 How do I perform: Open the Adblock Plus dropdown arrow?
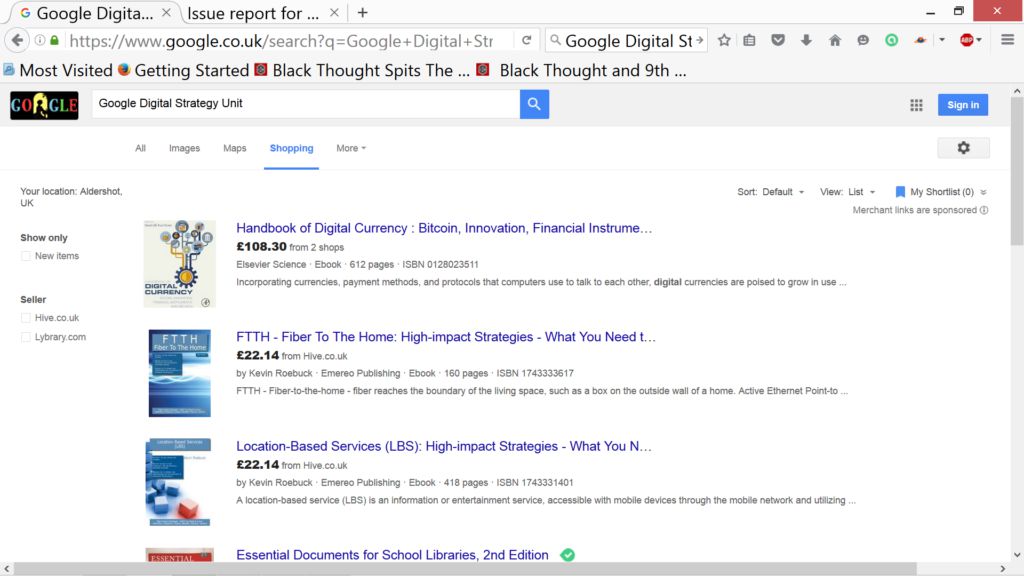coord(979,40)
